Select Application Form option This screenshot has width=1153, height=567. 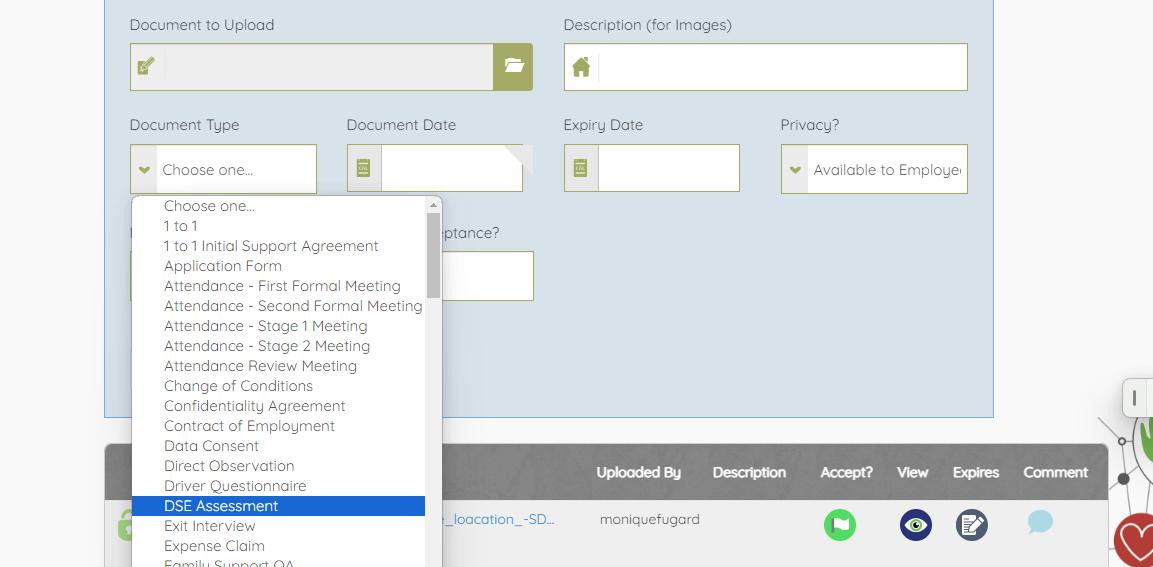click(x=222, y=266)
